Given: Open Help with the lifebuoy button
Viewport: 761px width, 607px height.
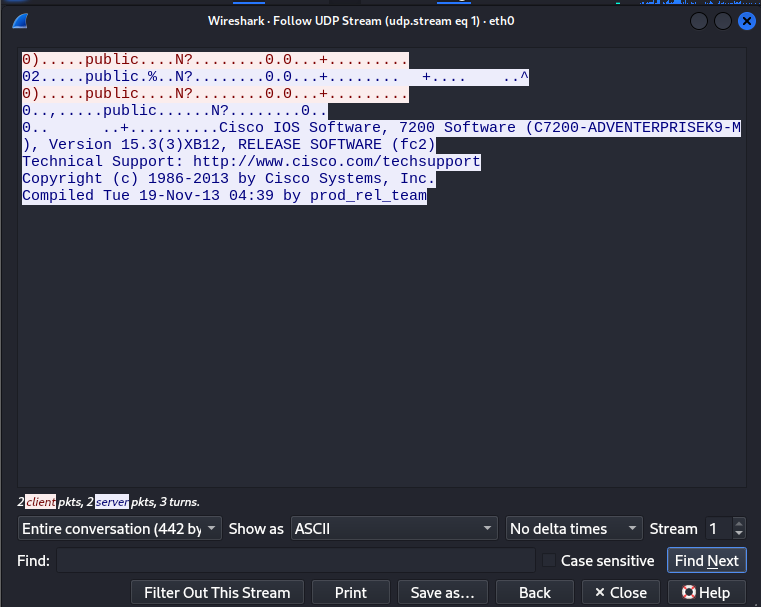Looking at the screenshot, I should pyautogui.click(x=705, y=592).
